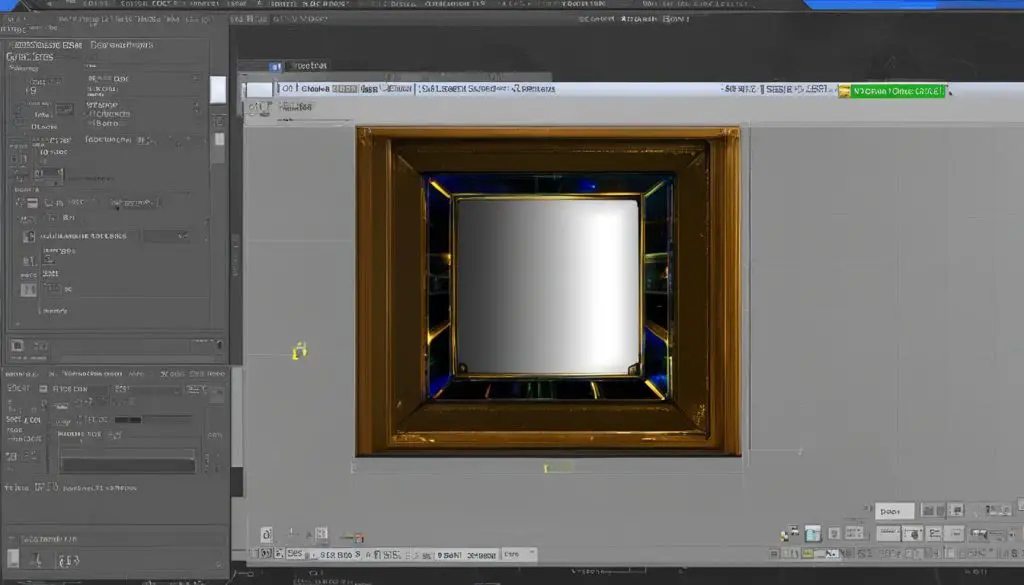Screen dimensions: 1024x585
Task: Click the yellow marker beneath the gold frame
Action: point(547,467)
